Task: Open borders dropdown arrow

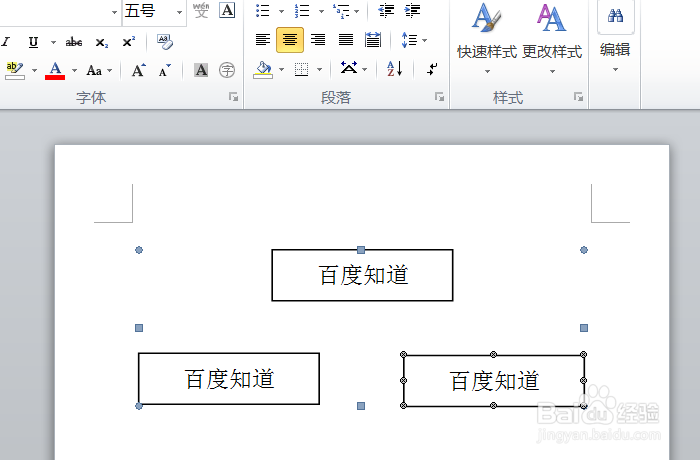Action: (320, 70)
